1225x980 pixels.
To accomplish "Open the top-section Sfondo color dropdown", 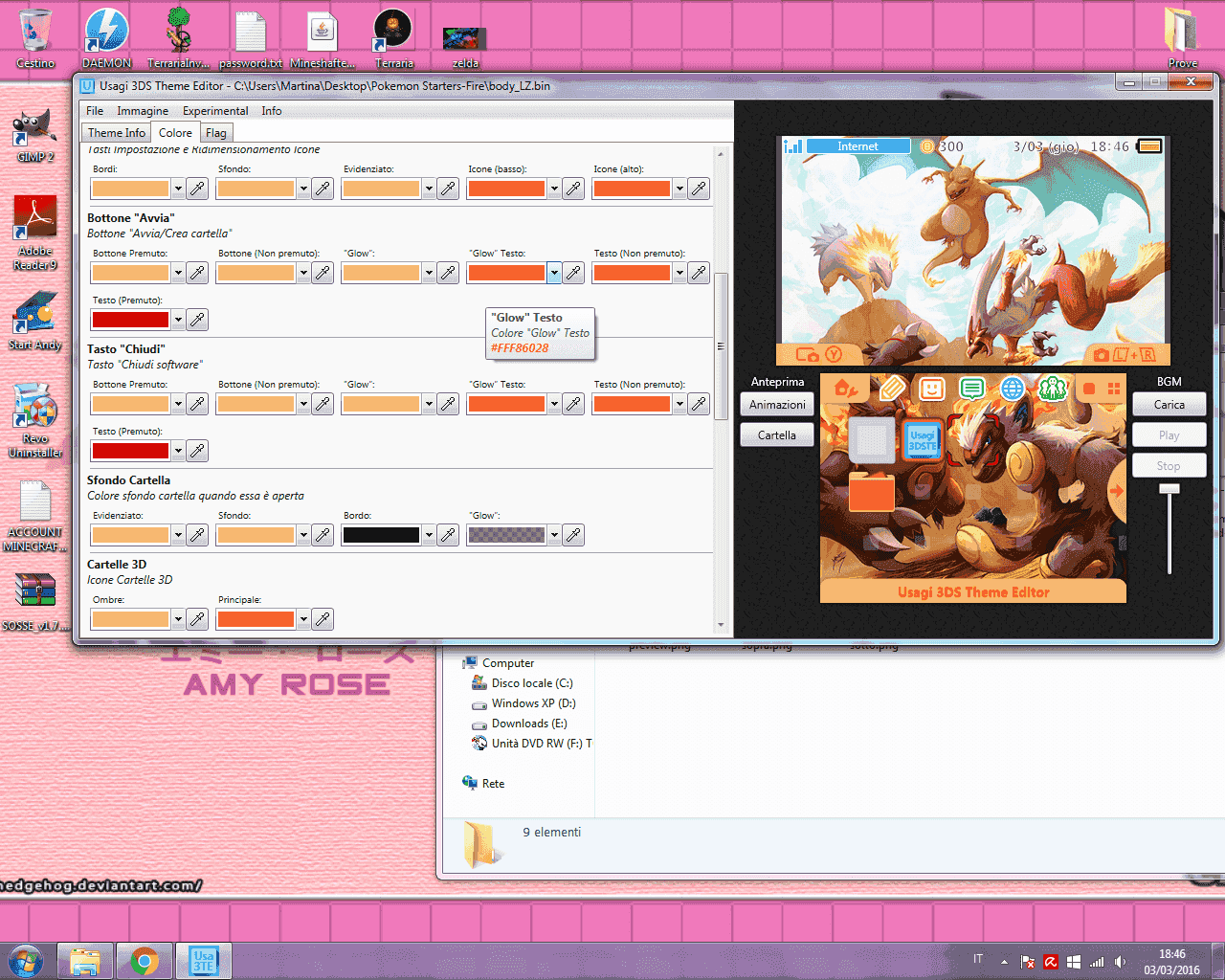I will click(303, 189).
